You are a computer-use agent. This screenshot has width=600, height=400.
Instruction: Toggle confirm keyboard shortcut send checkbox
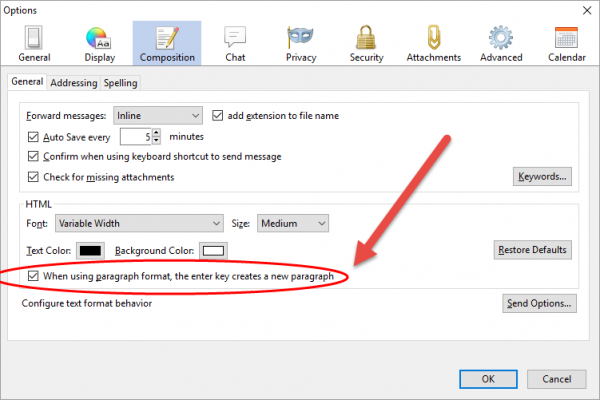pyautogui.click(x=33, y=156)
